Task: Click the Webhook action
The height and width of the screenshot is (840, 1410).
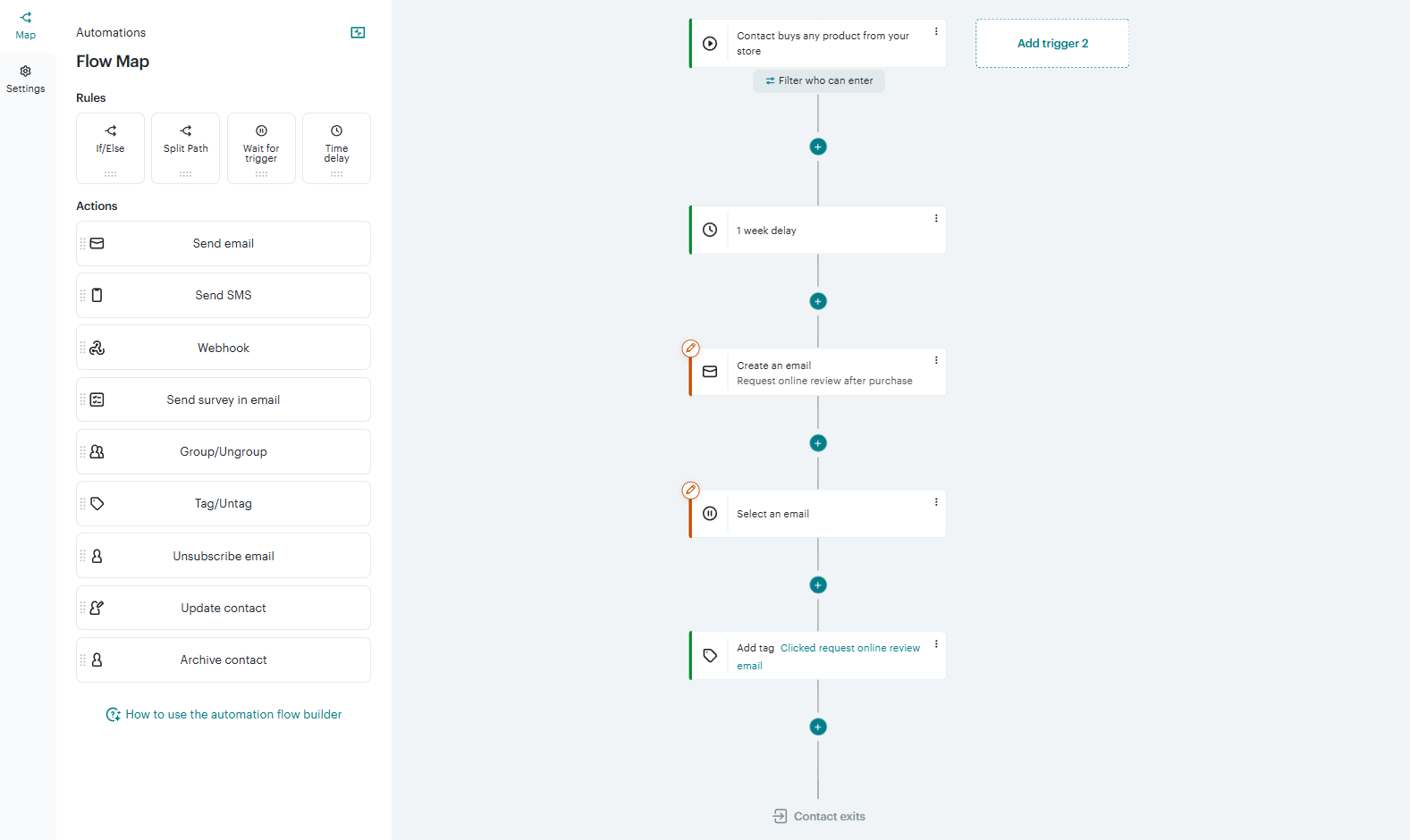Action: pos(224,348)
